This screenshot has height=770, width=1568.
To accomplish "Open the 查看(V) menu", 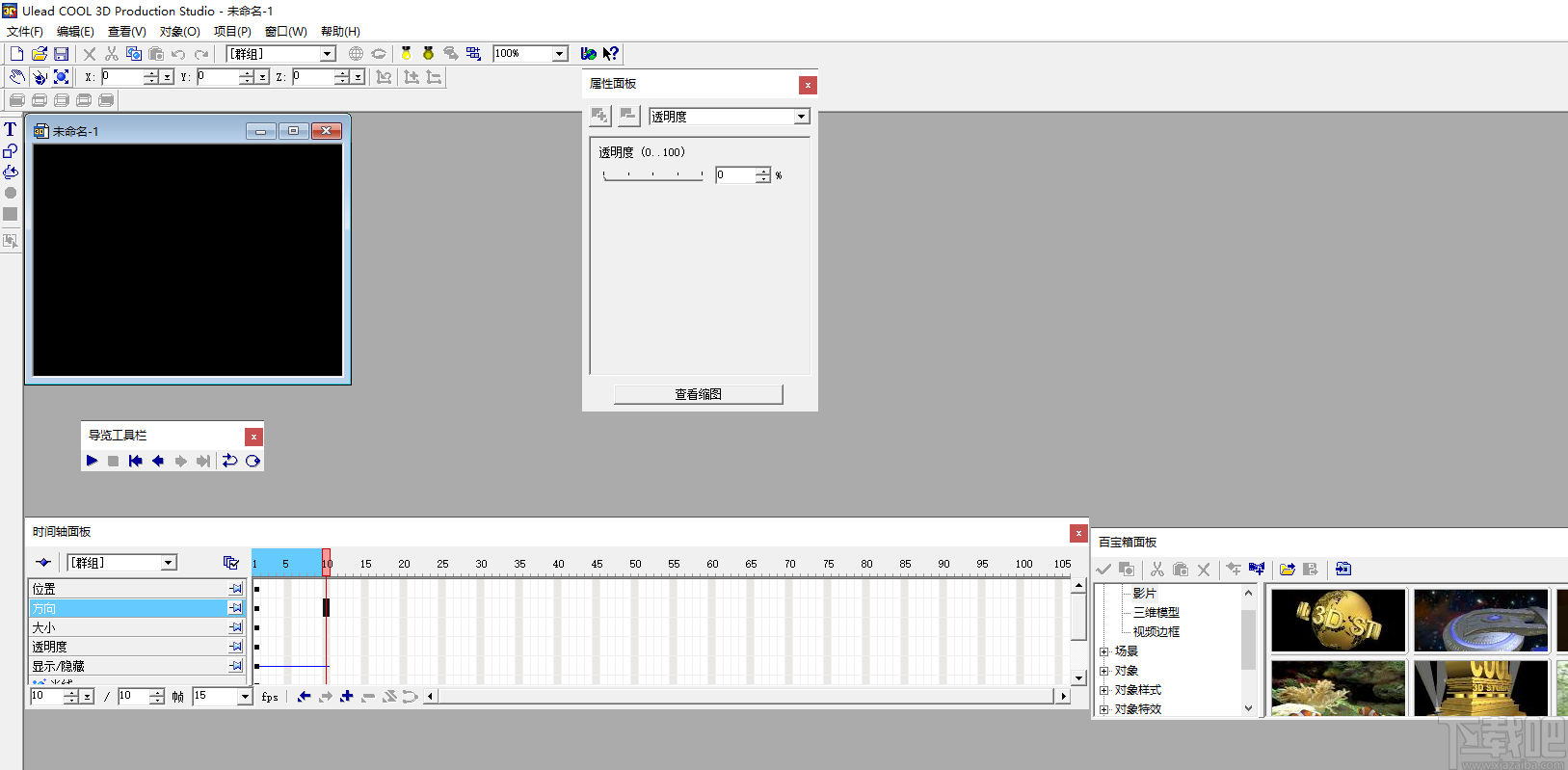I will pos(126,32).
